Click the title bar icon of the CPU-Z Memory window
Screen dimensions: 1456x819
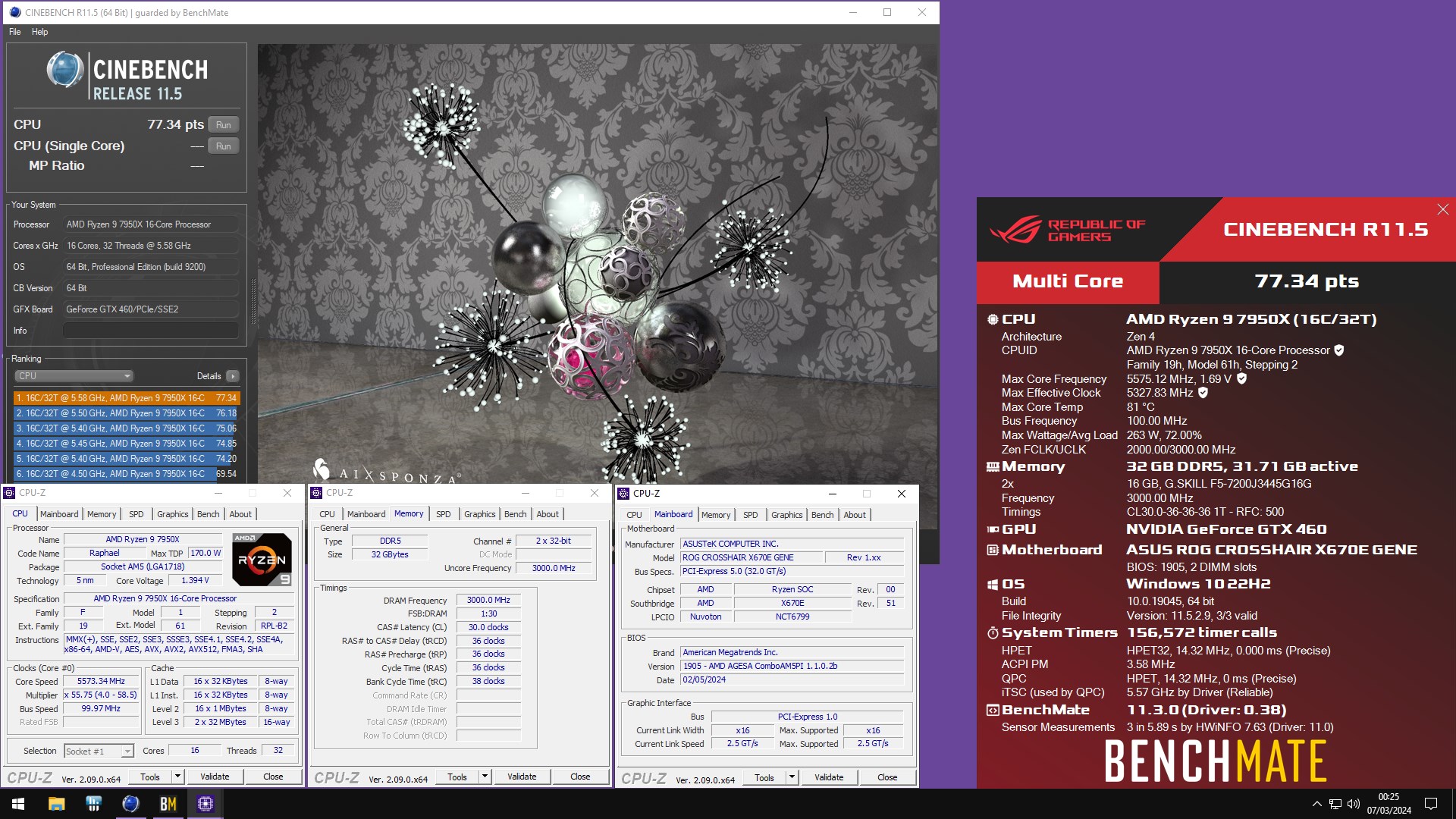click(x=316, y=493)
